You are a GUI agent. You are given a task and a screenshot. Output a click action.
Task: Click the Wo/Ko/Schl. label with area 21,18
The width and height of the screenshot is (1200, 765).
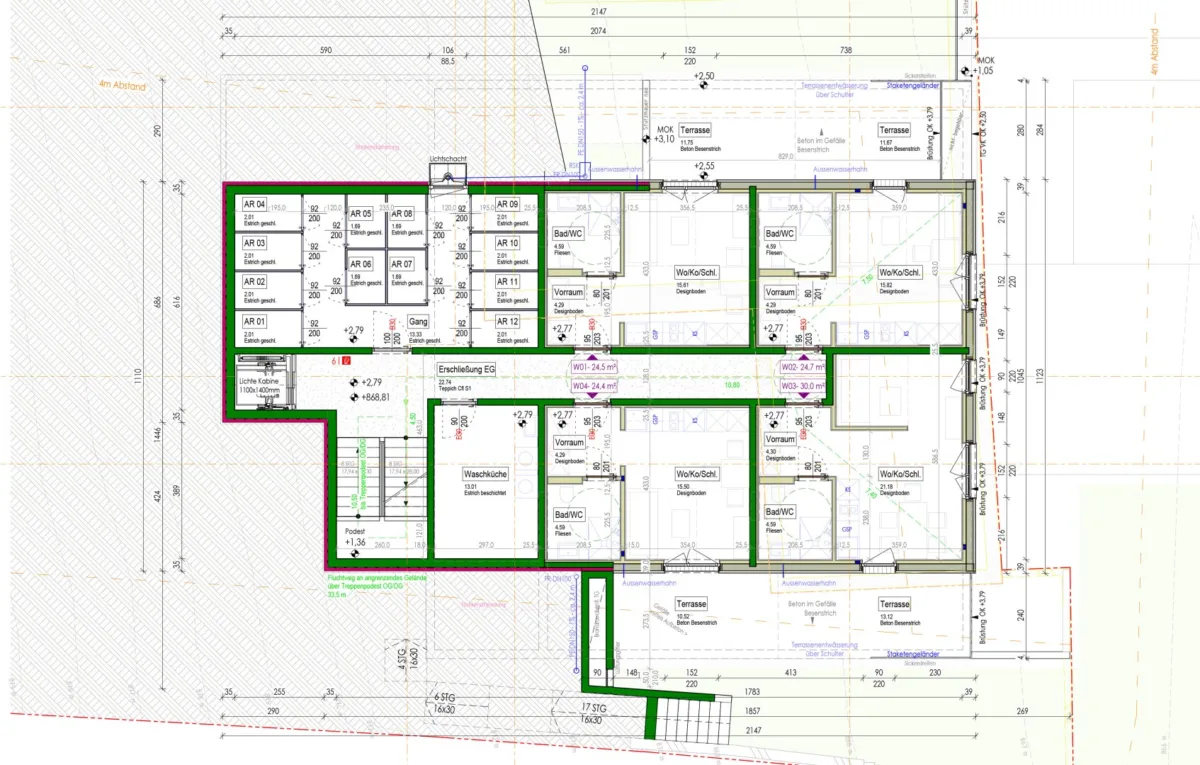899,474
